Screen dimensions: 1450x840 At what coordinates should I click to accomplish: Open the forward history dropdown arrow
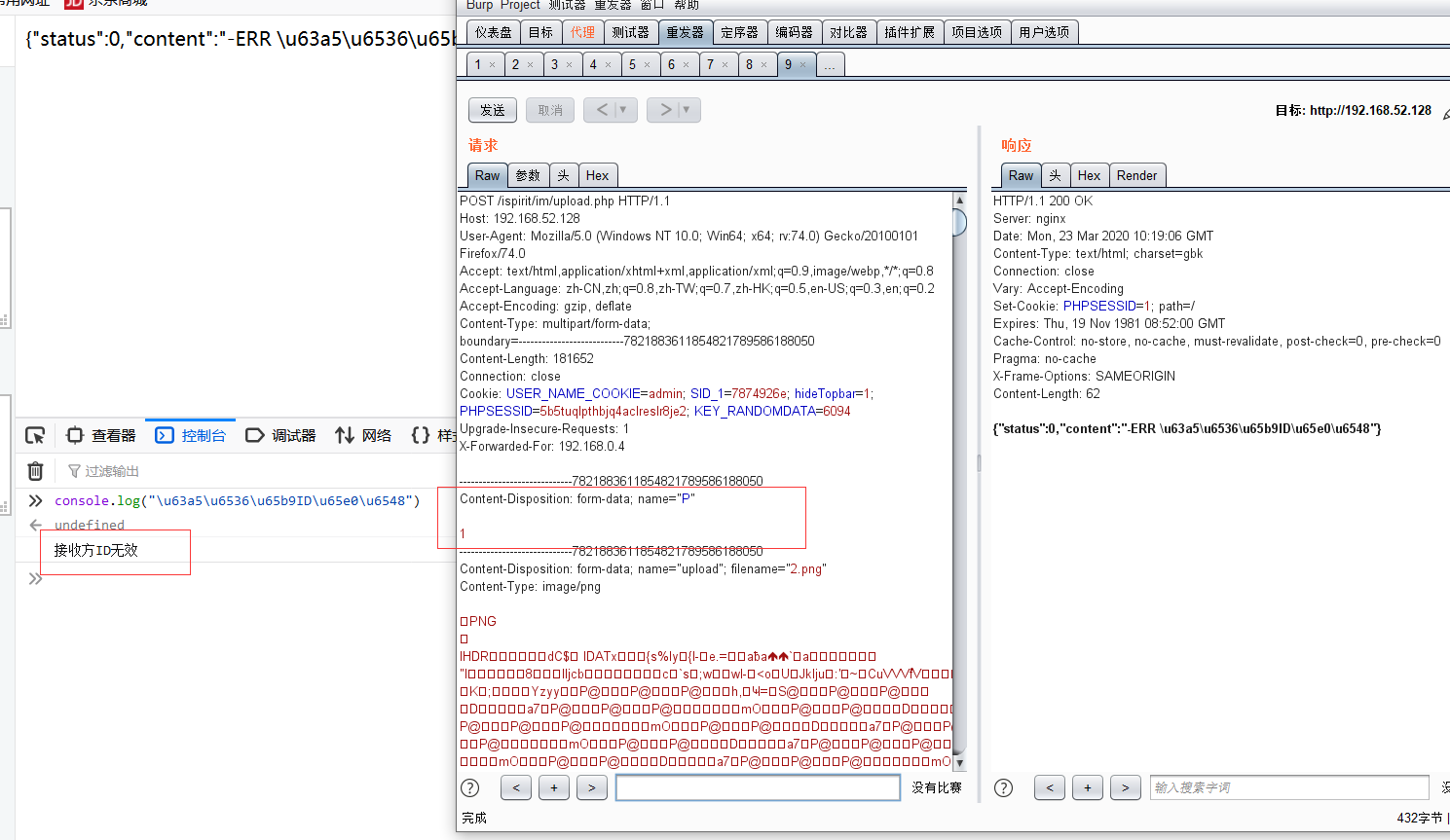coord(687,110)
